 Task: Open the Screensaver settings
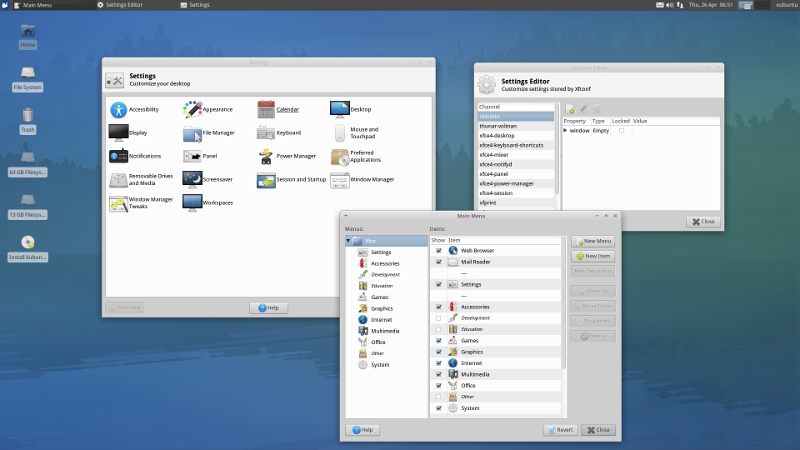coord(192,180)
